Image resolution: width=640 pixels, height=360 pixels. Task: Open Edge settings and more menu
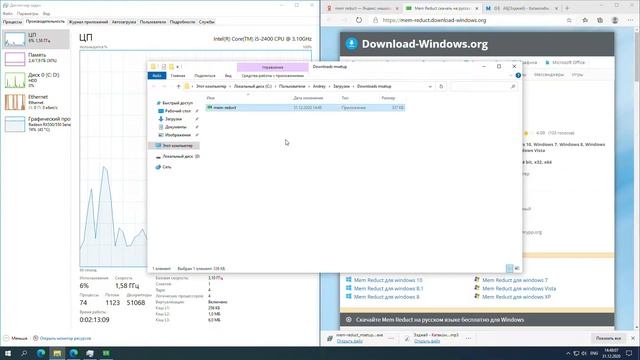[630, 20]
